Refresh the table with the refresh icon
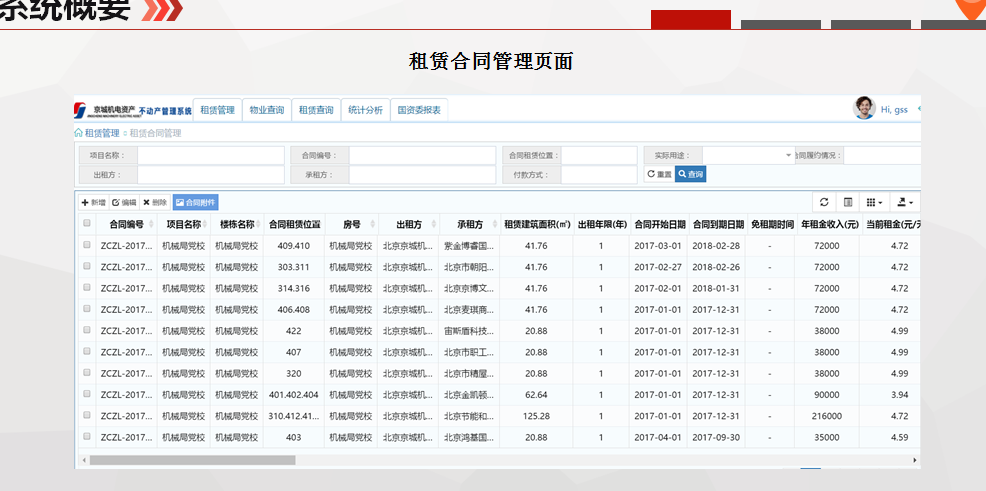 [x=824, y=202]
